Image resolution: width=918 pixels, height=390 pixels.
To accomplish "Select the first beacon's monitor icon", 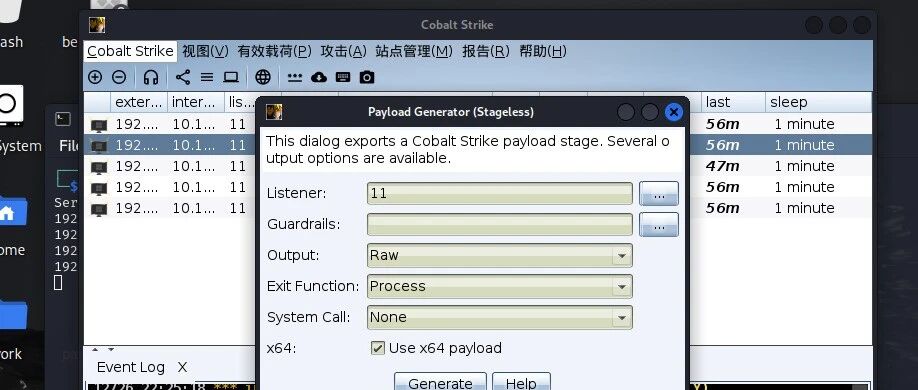I will tap(99, 125).
